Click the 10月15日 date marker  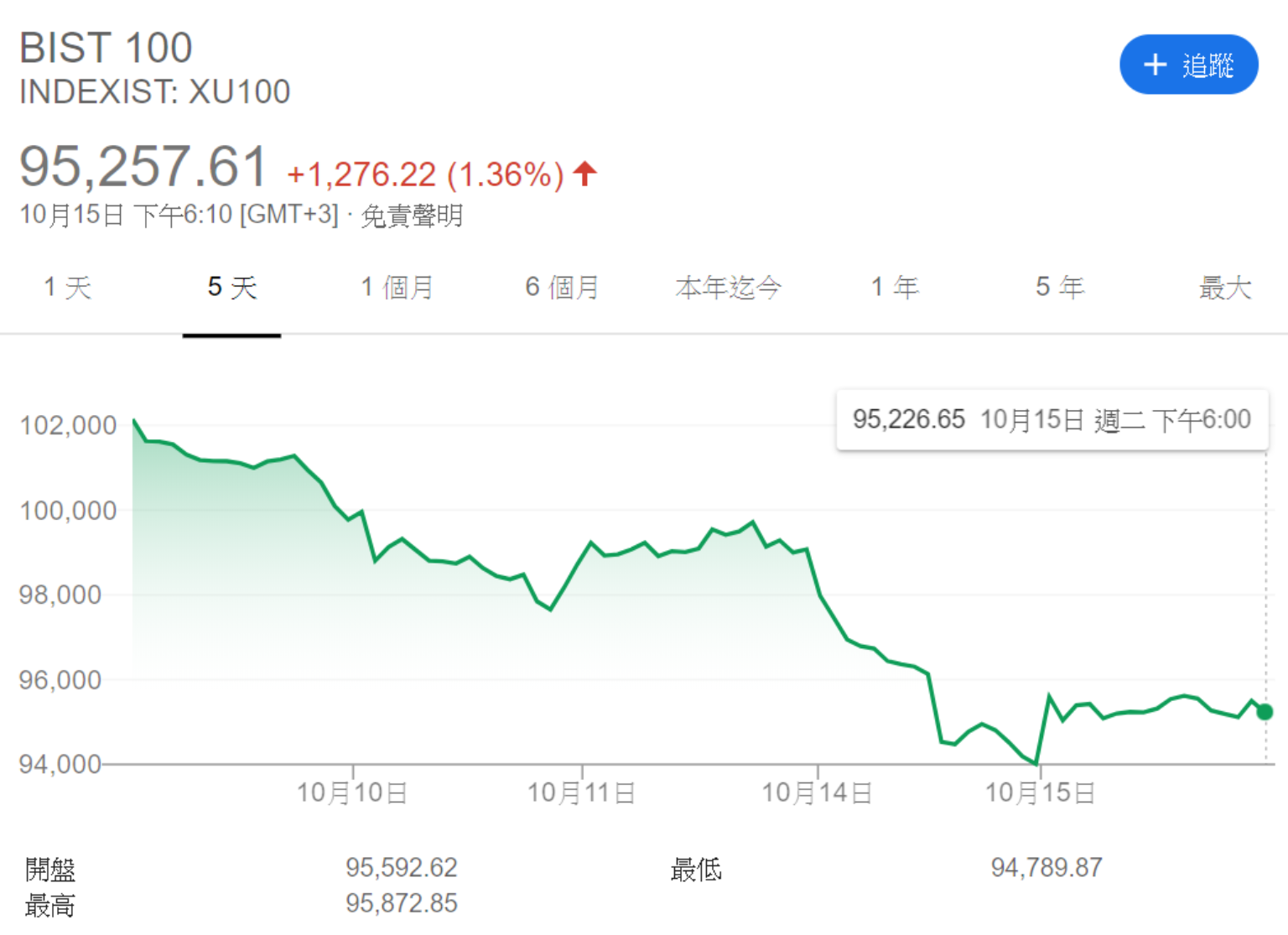[x=1040, y=792]
